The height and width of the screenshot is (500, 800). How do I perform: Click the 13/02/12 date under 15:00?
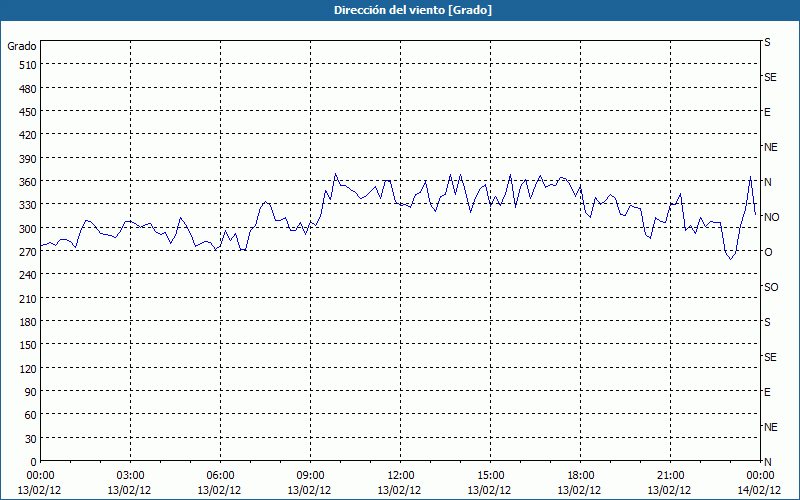coord(490,490)
